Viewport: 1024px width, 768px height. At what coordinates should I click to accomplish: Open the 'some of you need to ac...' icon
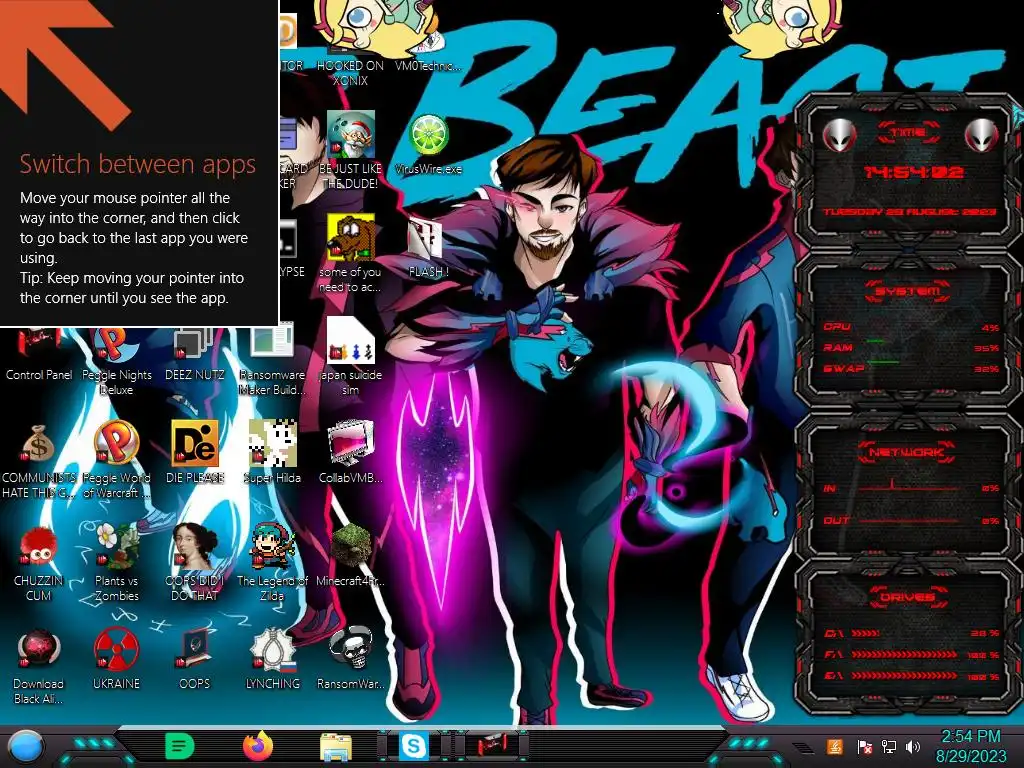(x=350, y=253)
